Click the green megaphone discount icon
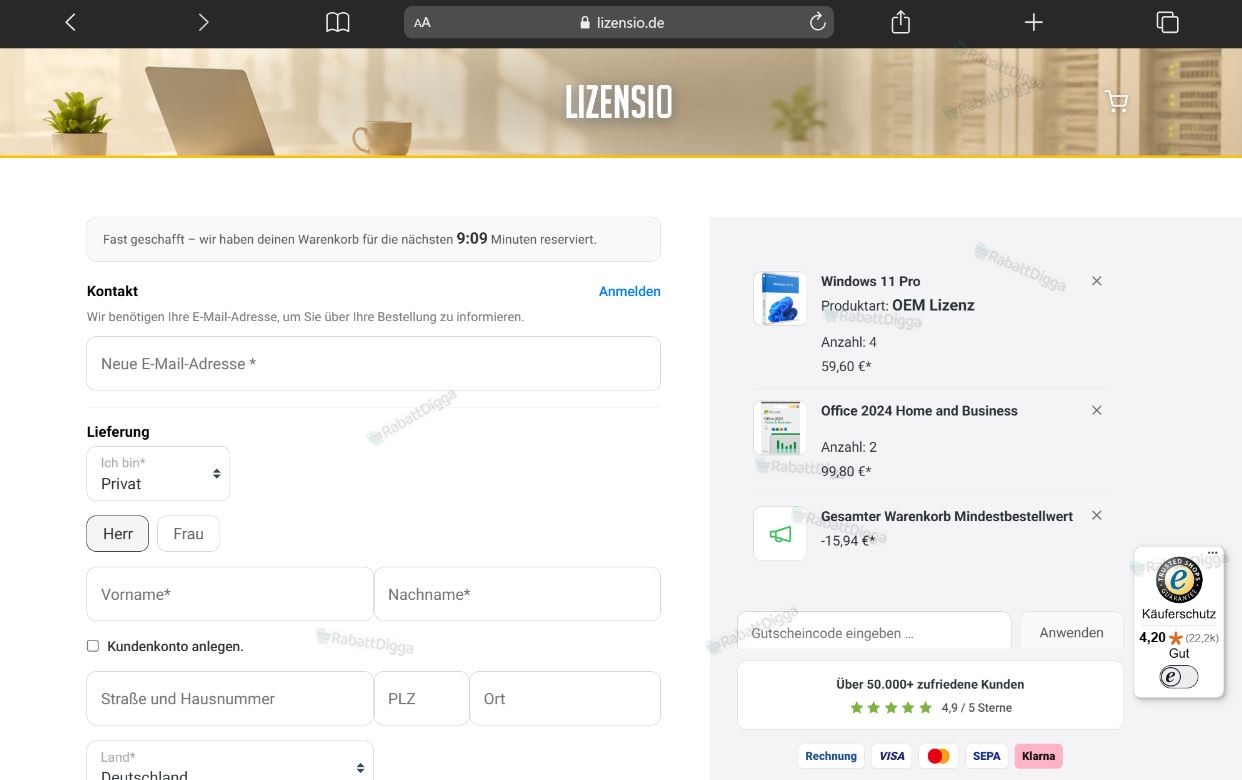Viewport: 1242px width, 780px height. pos(780,534)
